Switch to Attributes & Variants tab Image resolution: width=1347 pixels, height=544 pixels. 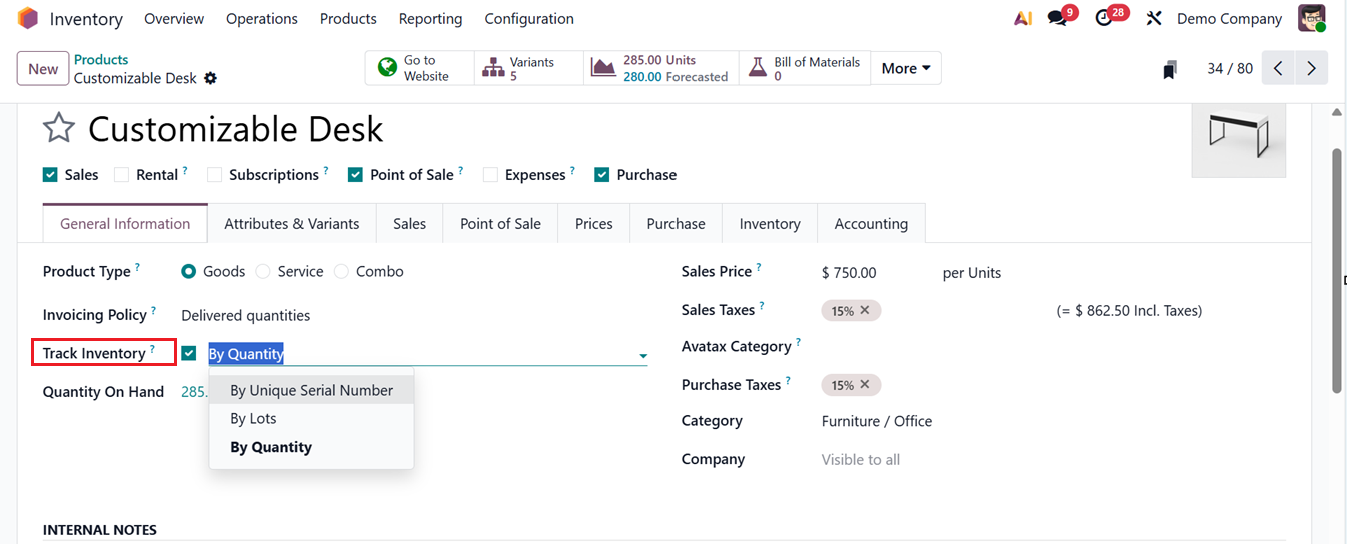[x=291, y=224]
